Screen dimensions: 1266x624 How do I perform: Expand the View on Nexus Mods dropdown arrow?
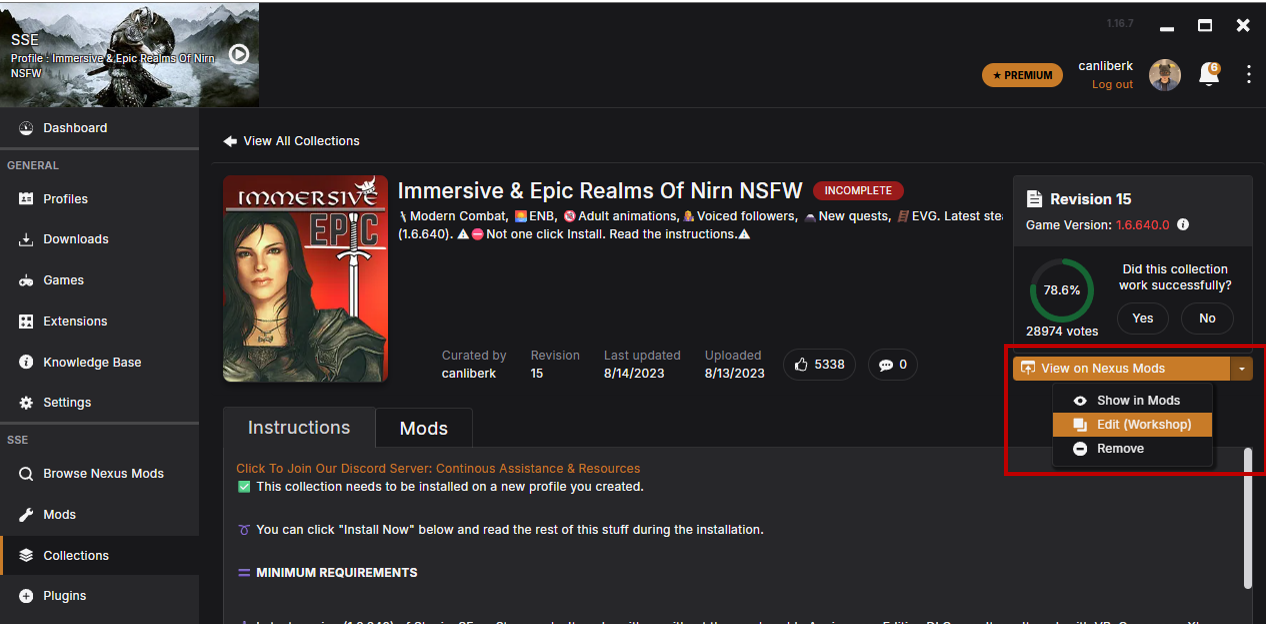coord(1241,369)
